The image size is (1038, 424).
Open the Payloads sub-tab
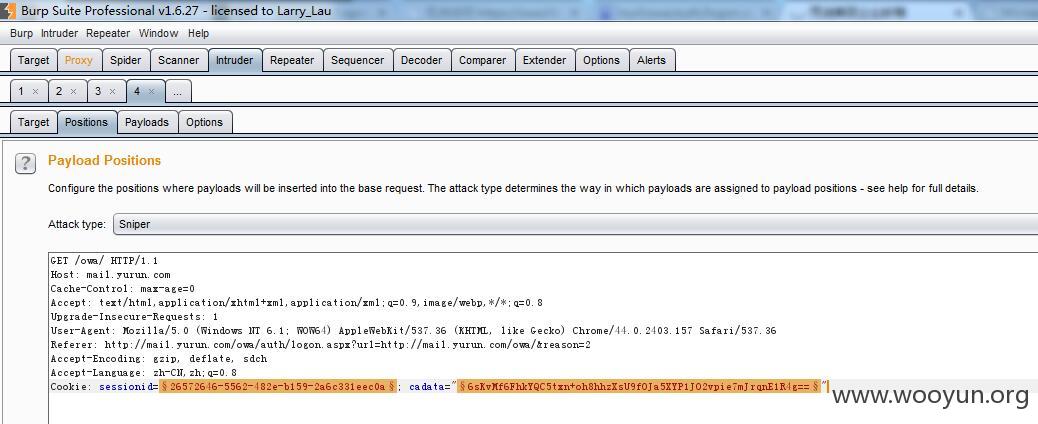point(147,122)
